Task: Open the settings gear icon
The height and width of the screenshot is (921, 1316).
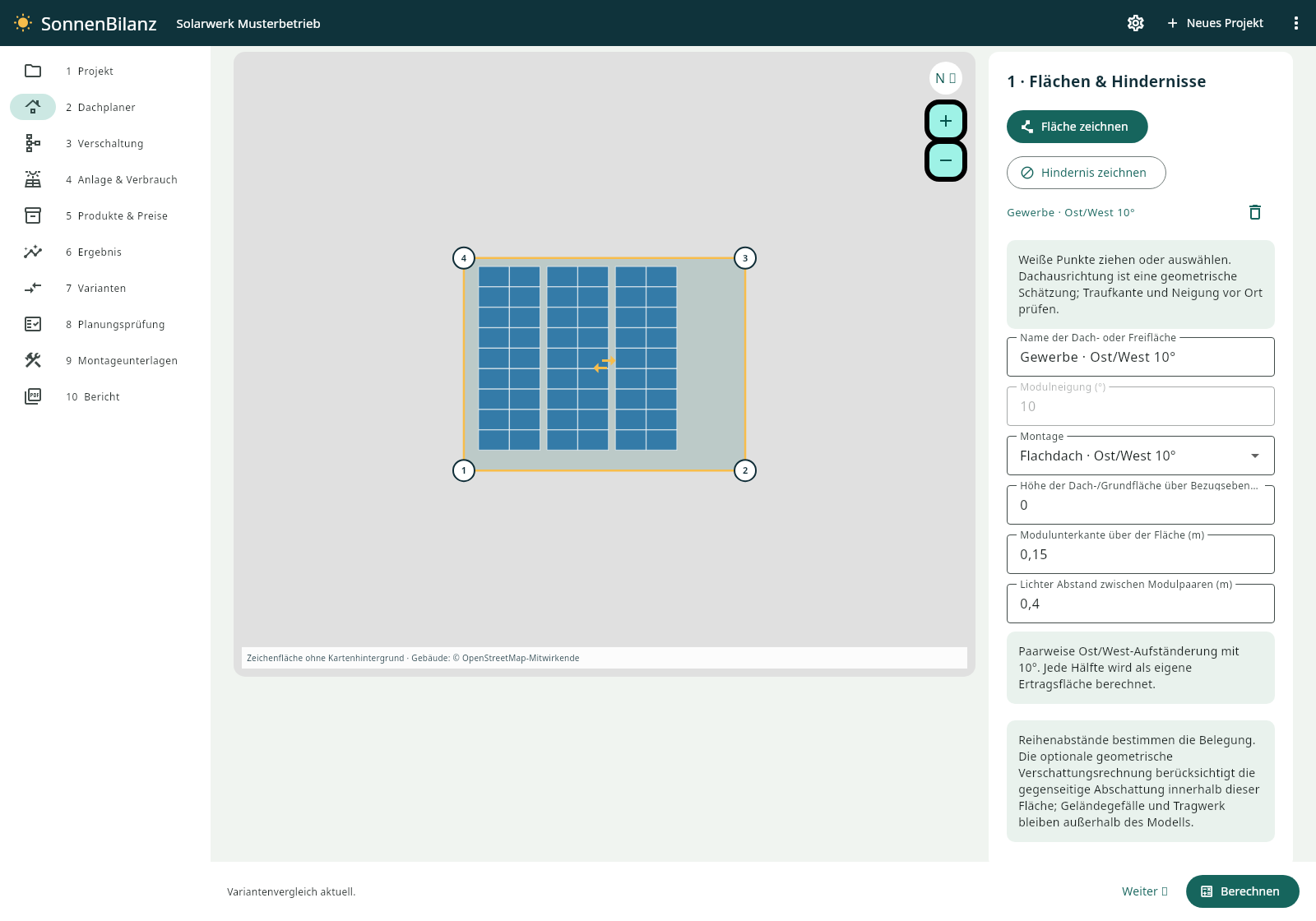Action: coord(1136,23)
